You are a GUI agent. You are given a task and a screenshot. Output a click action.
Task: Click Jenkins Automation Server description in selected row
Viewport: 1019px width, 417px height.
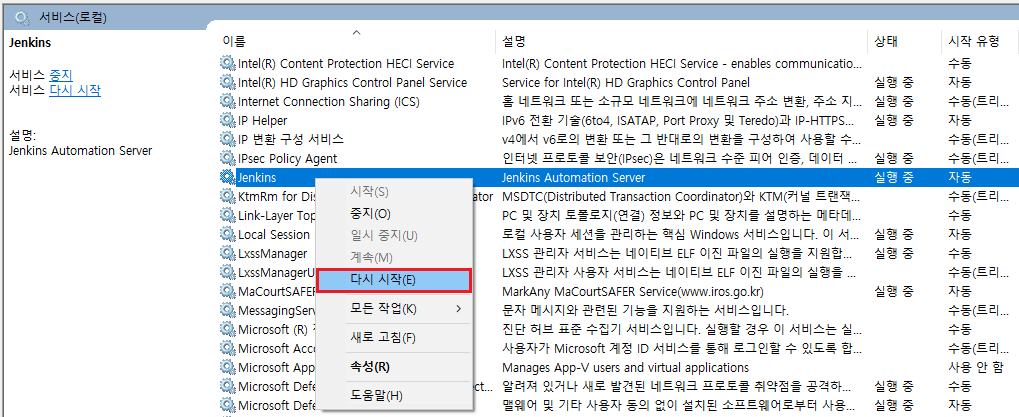(x=574, y=177)
